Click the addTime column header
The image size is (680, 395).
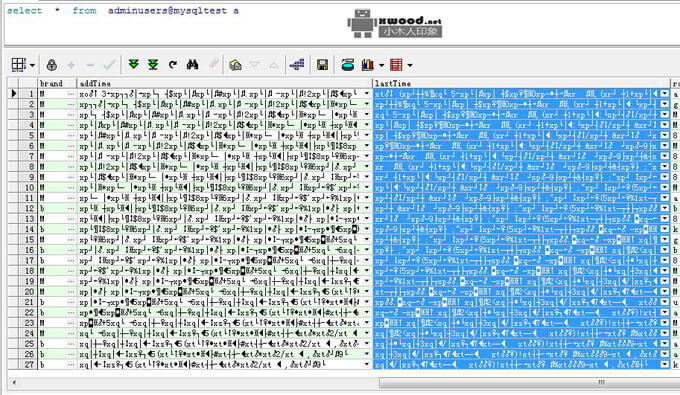(x=225, y=83)
